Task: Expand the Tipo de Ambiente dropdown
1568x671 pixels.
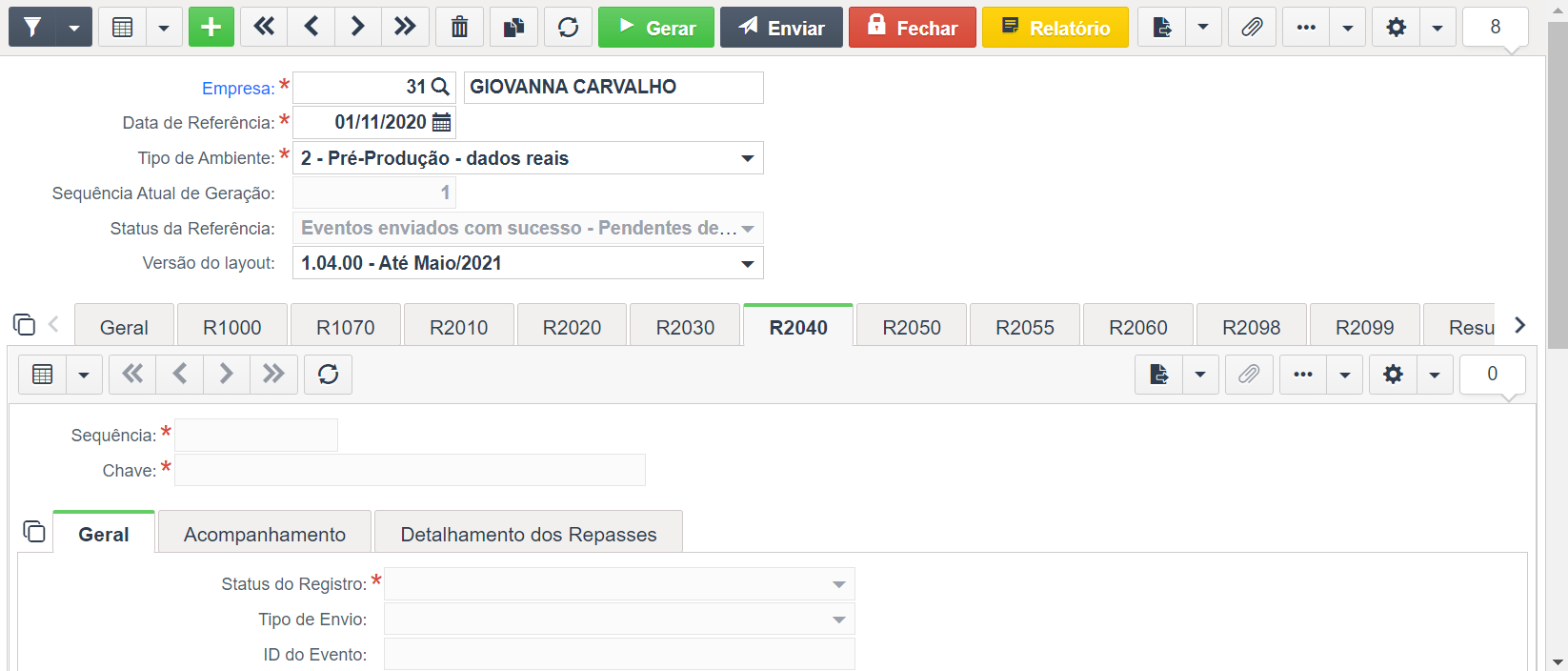Action: 748,158
